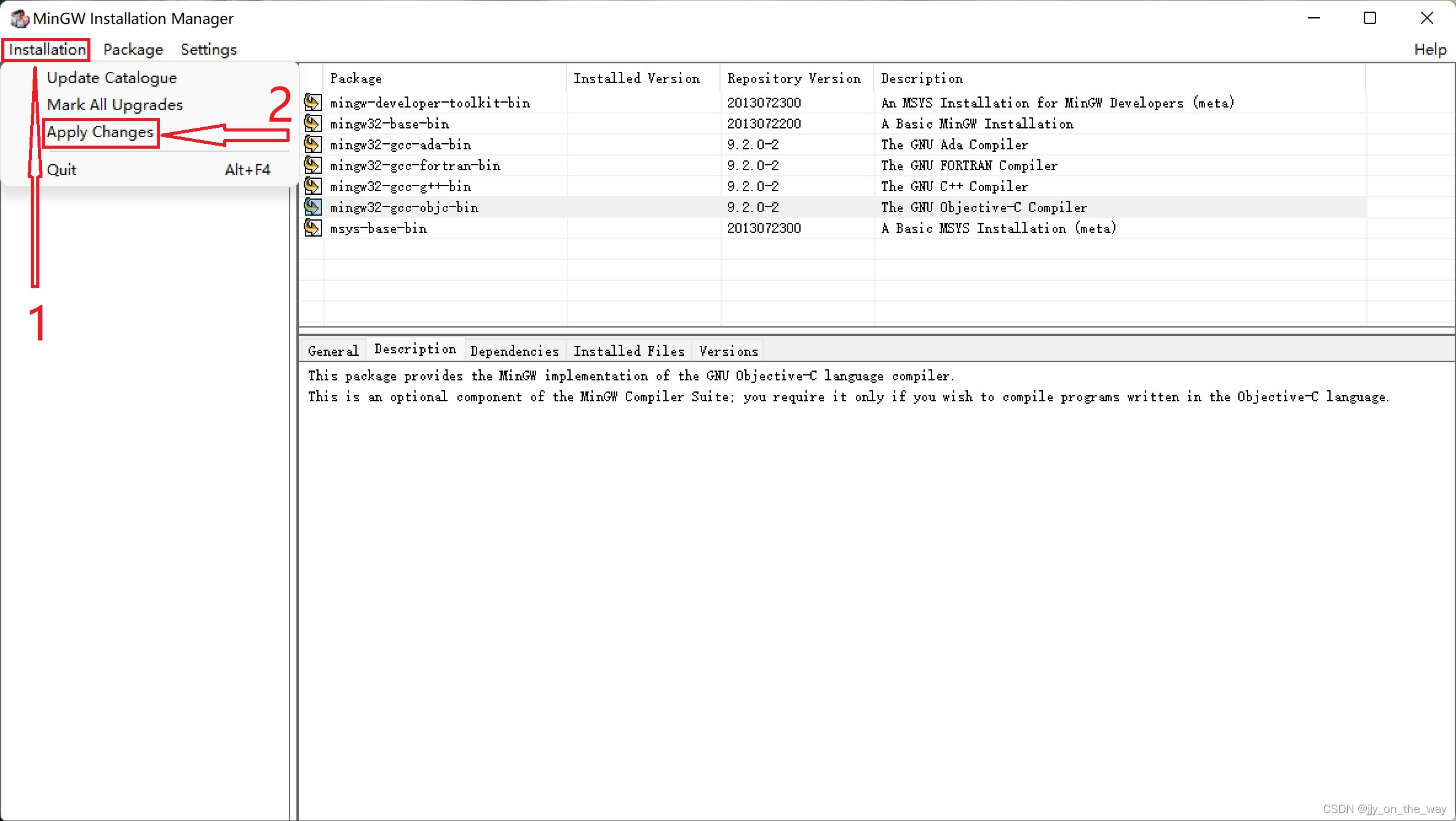Screen dimensions: 1456x821
Task: Open the Versions tab
Action: point(728,351)
